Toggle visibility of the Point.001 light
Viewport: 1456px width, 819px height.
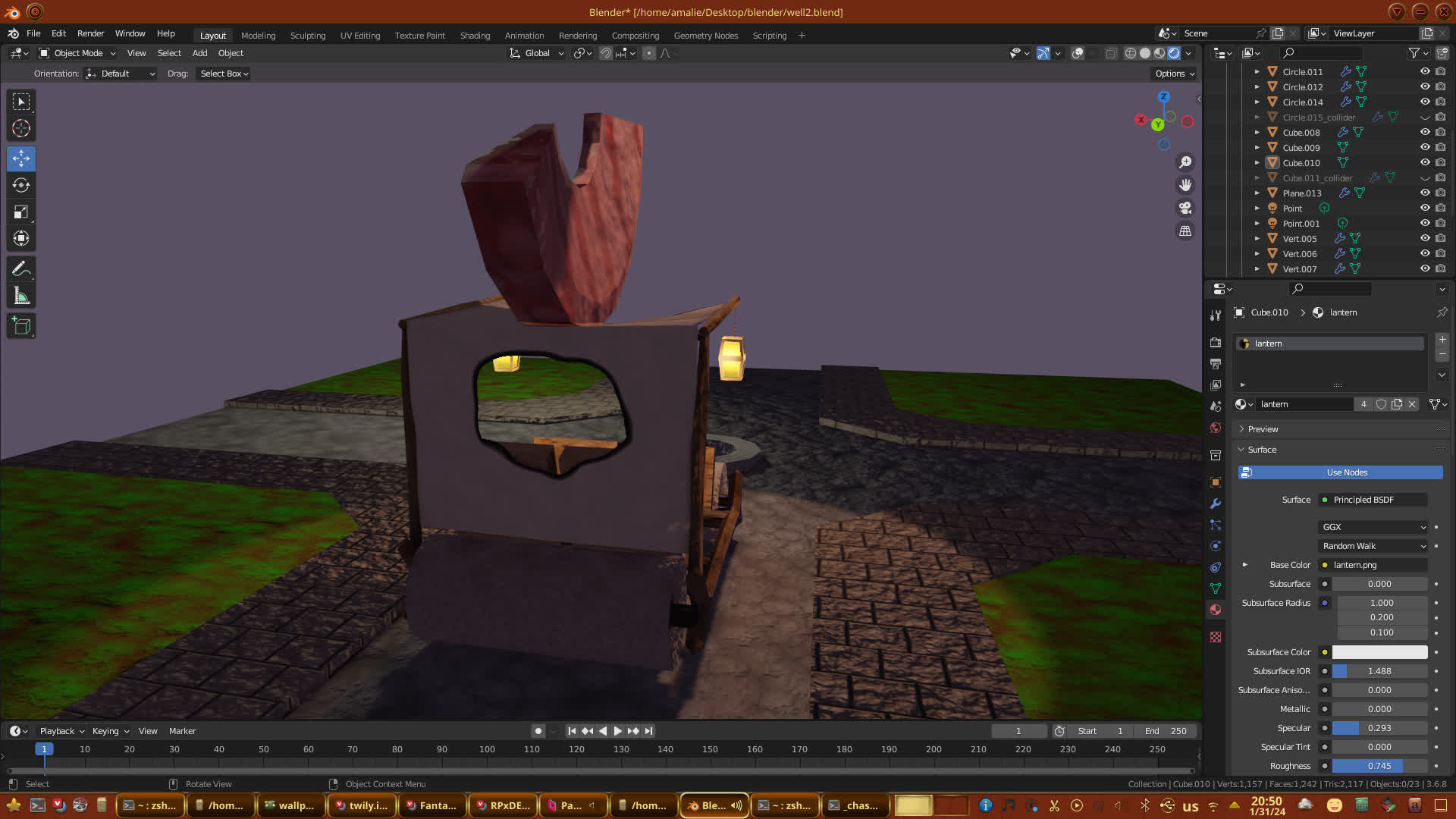pyautogui.click(x=1425, y=223)
